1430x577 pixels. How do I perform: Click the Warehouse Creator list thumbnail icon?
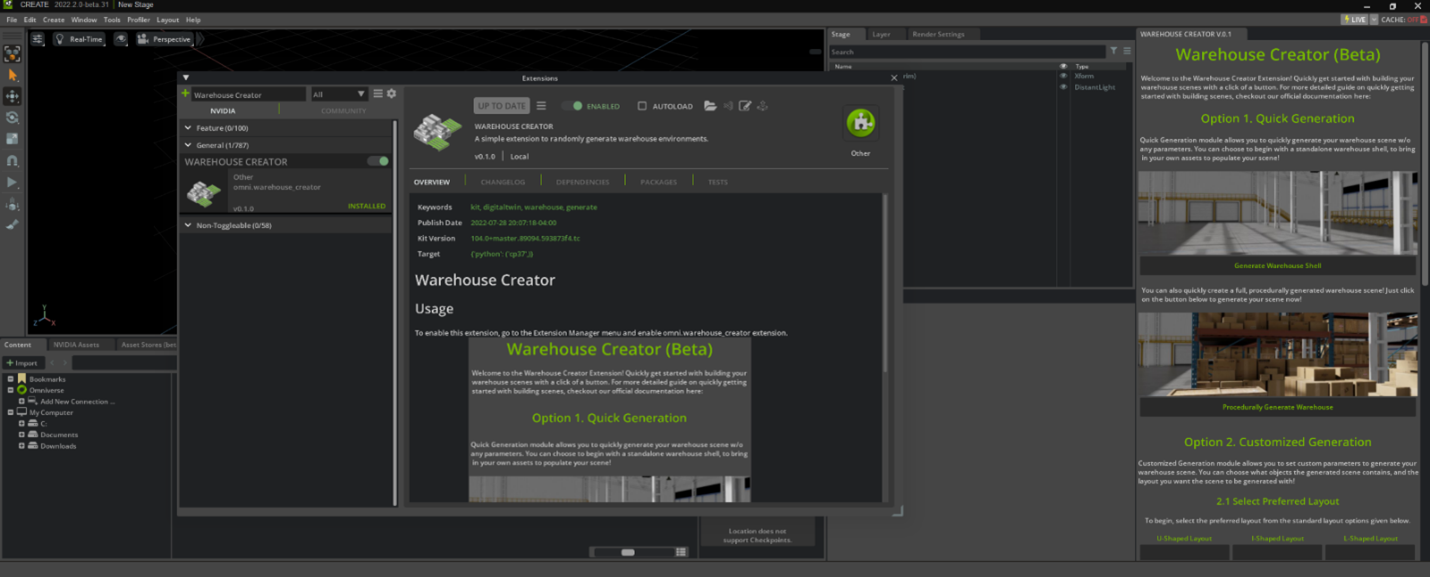click(x=204, y=193)
